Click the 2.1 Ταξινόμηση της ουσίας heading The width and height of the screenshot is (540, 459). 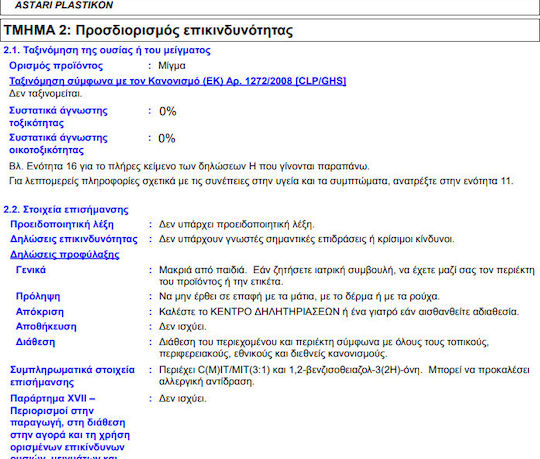[x=107, y=50]
